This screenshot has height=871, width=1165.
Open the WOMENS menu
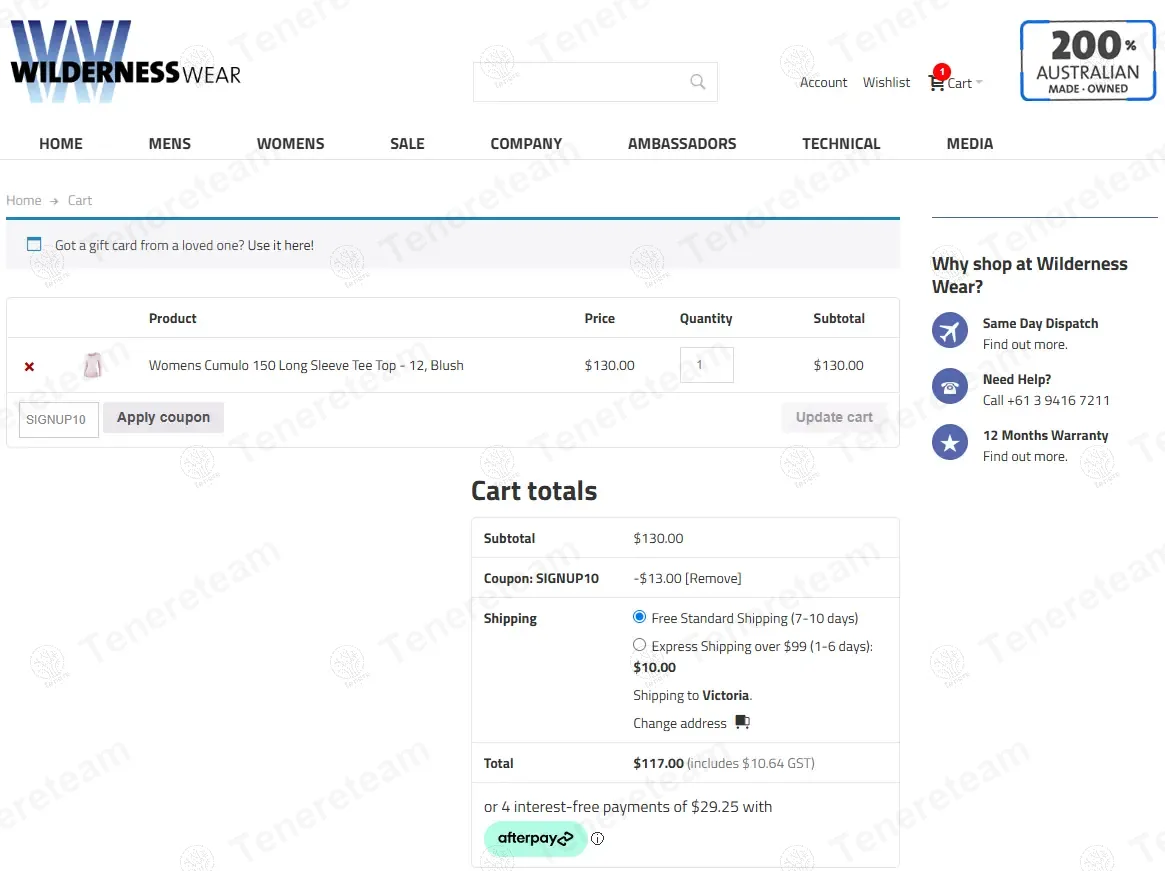[x=290, y=144]
